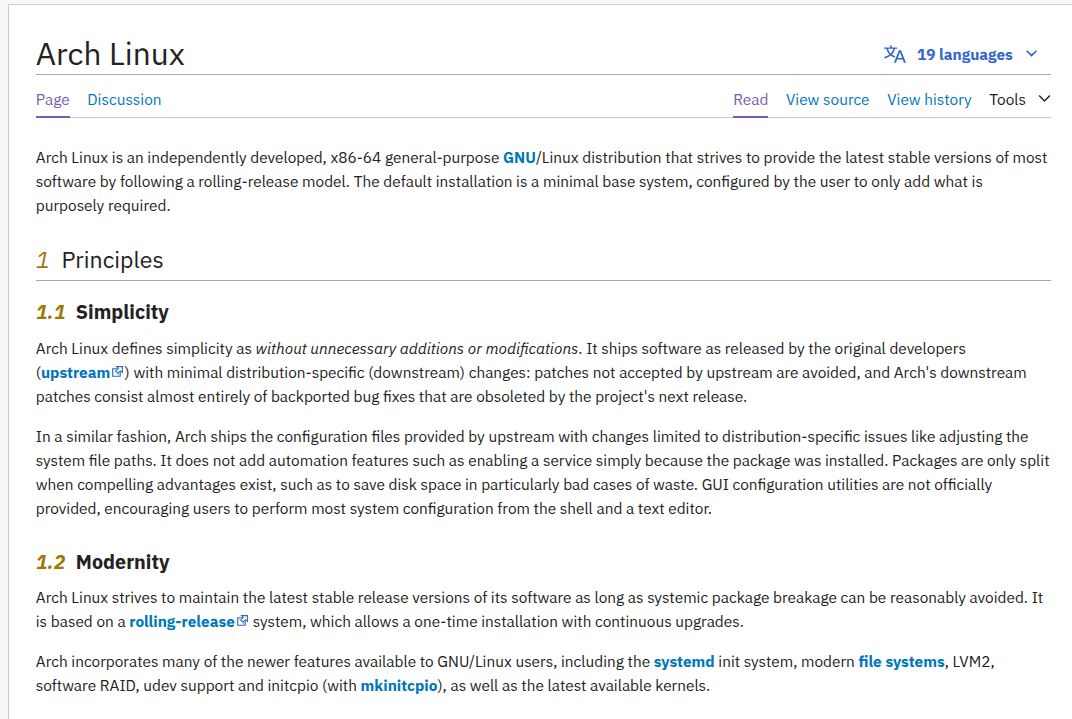Open the View source tab
The height and width of the screenshot is (719, 1072).
click(x=827, y=100)
